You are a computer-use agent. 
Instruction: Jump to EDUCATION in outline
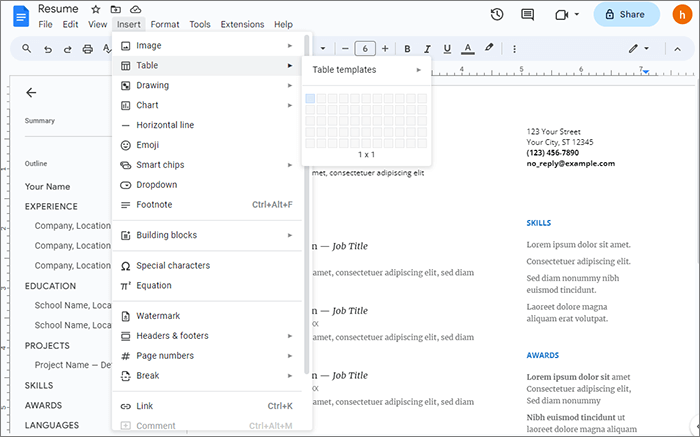(50, 286)
